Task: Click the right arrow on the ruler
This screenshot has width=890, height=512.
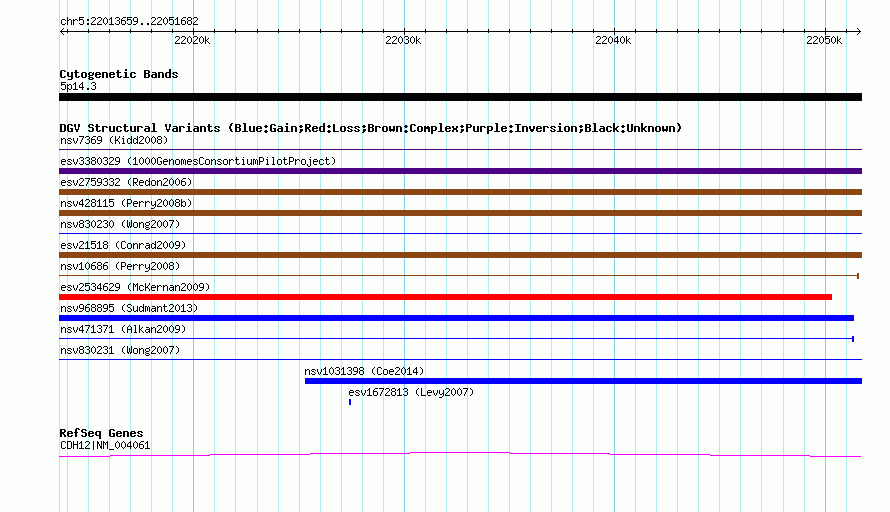Action: (858, 32)
